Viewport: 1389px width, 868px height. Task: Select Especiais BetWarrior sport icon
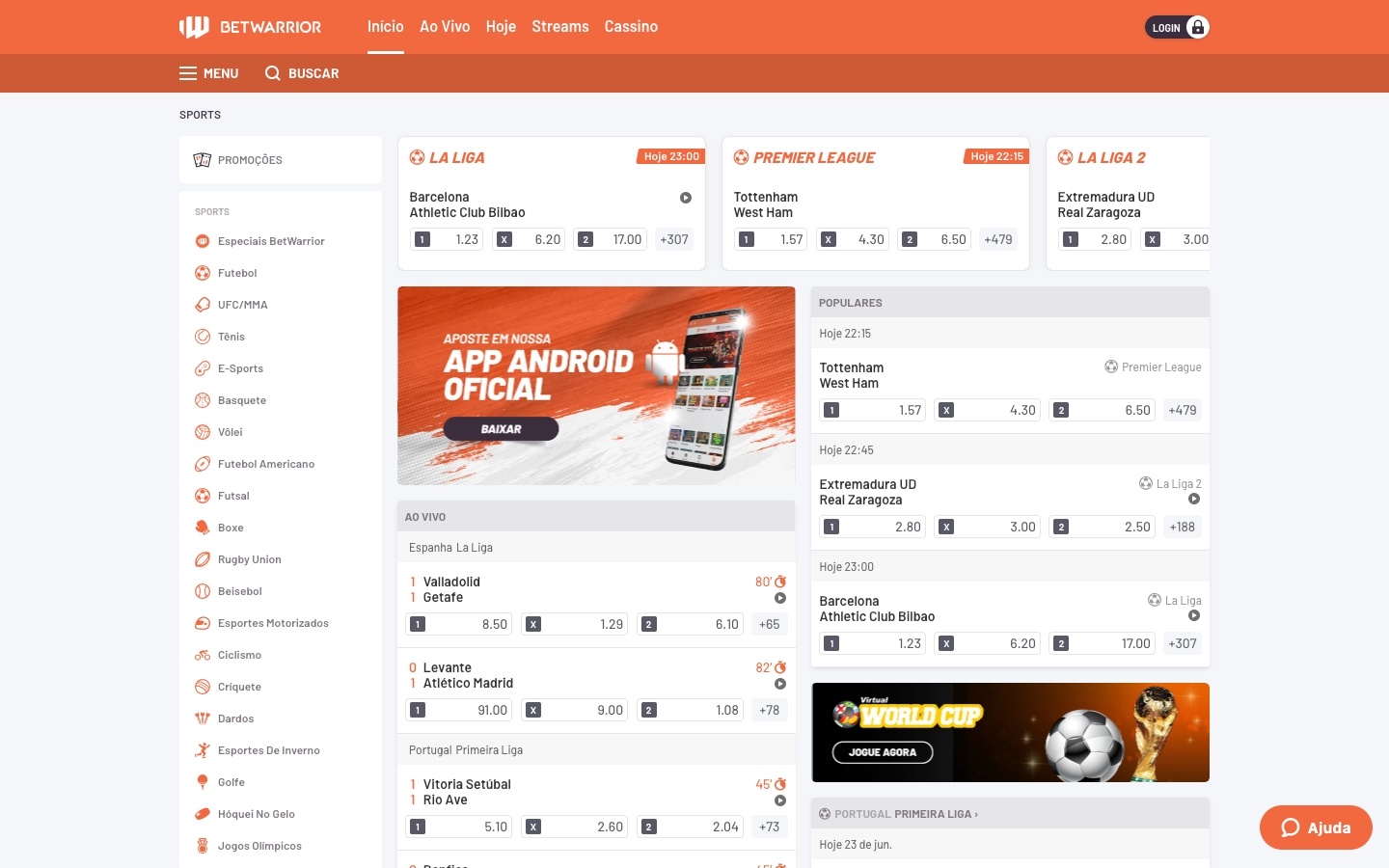[x=203, y=241]
